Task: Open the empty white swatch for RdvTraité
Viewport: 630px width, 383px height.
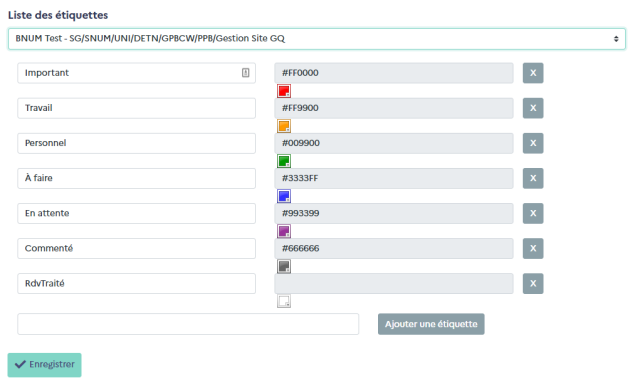Action: 284,301
